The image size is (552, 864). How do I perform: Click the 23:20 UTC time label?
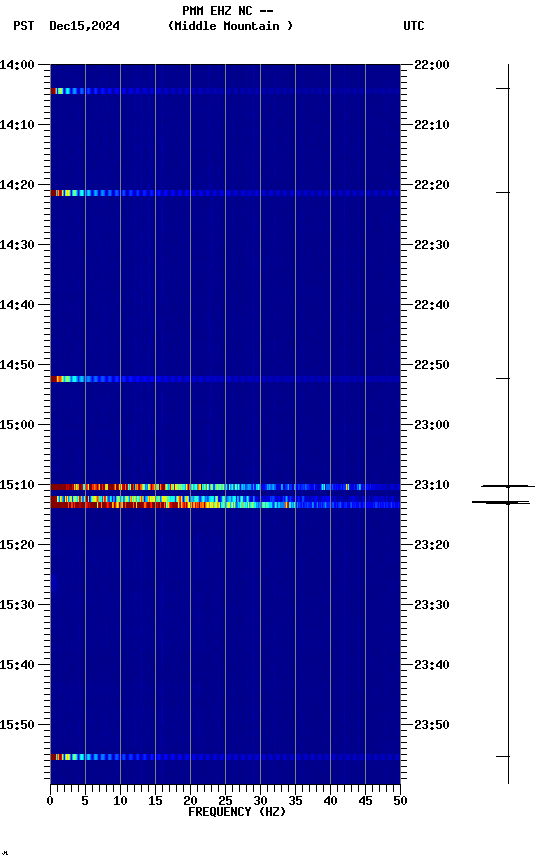[x=432, y=545]
